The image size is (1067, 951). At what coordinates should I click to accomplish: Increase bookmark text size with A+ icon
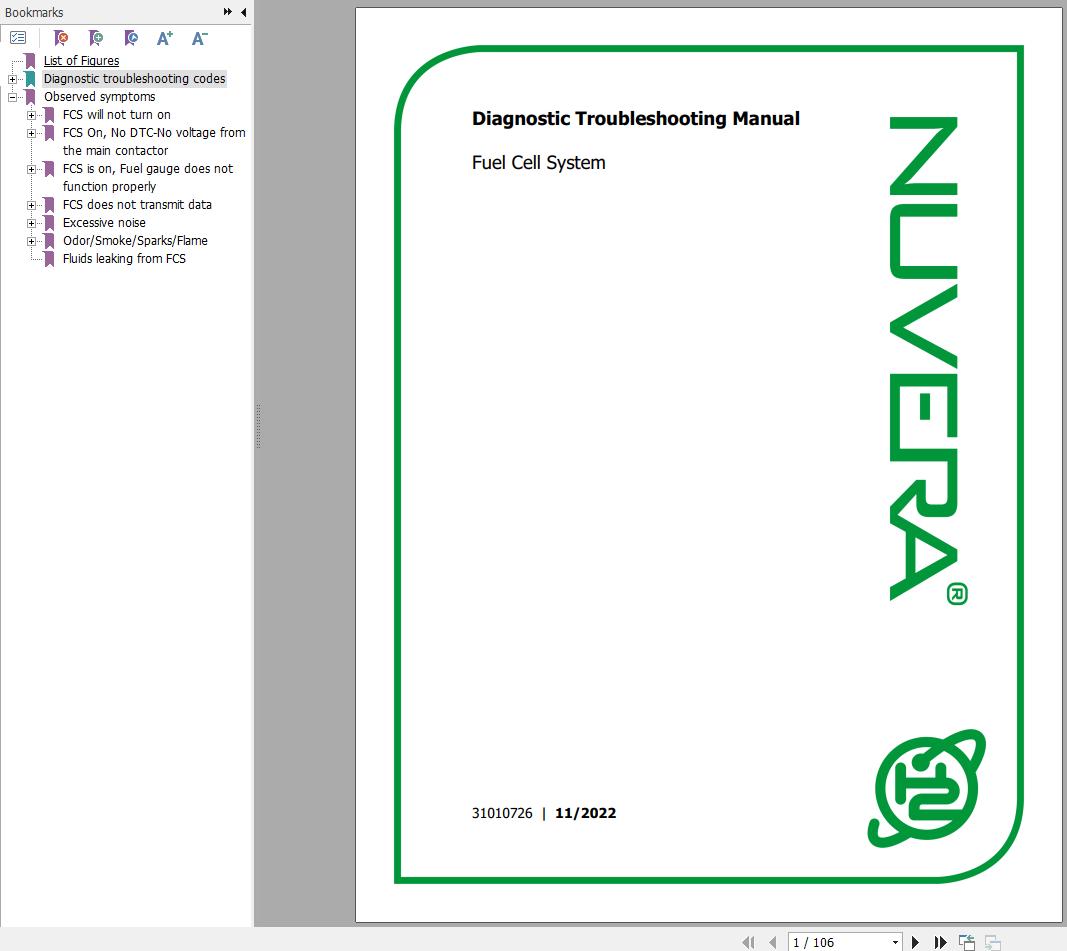[165, 37]
